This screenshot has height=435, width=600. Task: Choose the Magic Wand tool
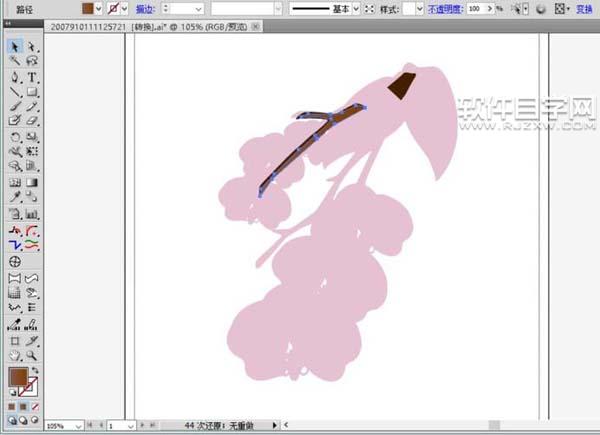point(15,62)
